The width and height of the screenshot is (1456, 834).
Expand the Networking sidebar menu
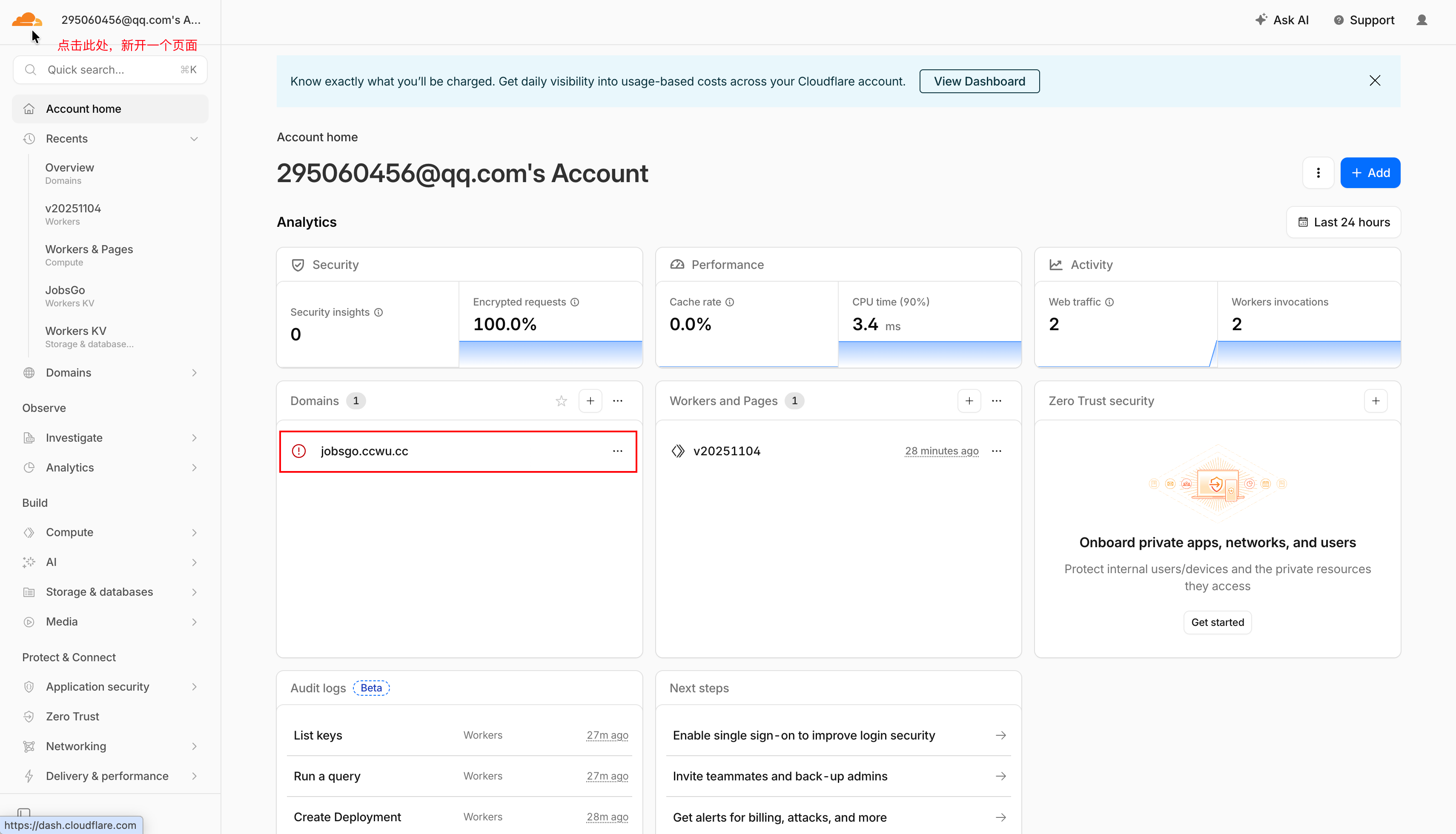pyautogui.click(x=110, y=746)
